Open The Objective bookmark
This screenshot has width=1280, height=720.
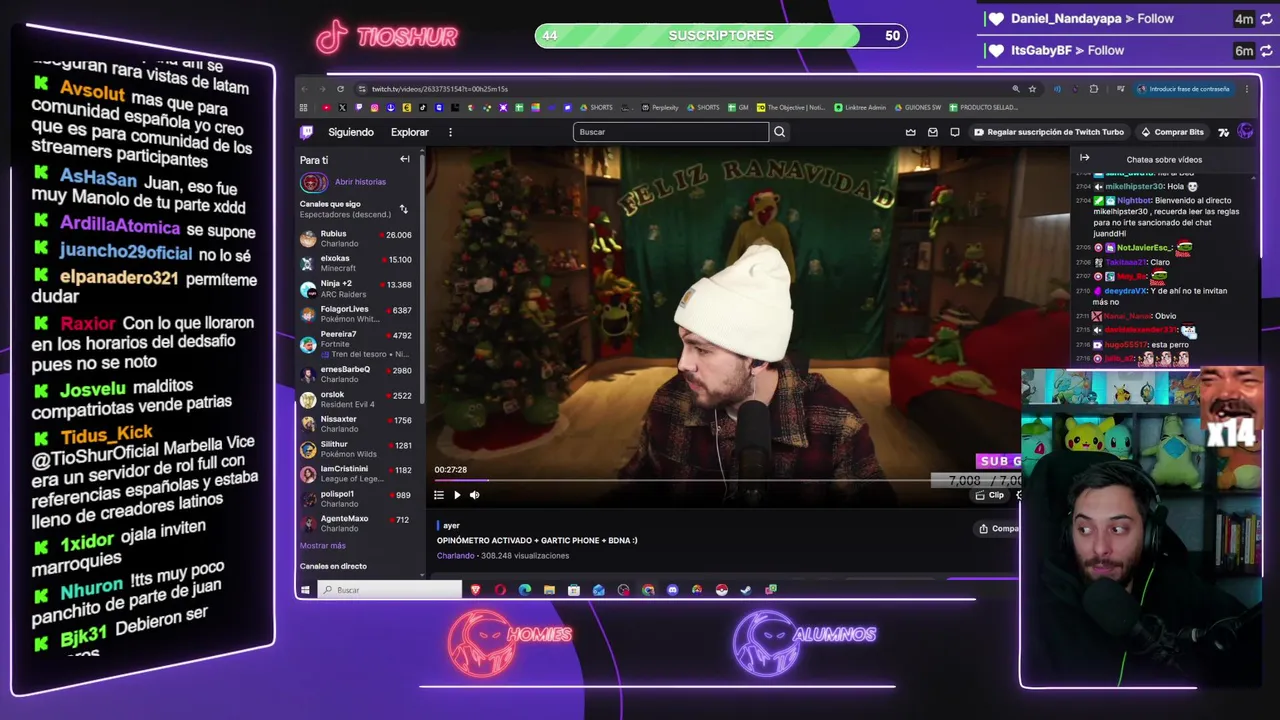point(791,107)
